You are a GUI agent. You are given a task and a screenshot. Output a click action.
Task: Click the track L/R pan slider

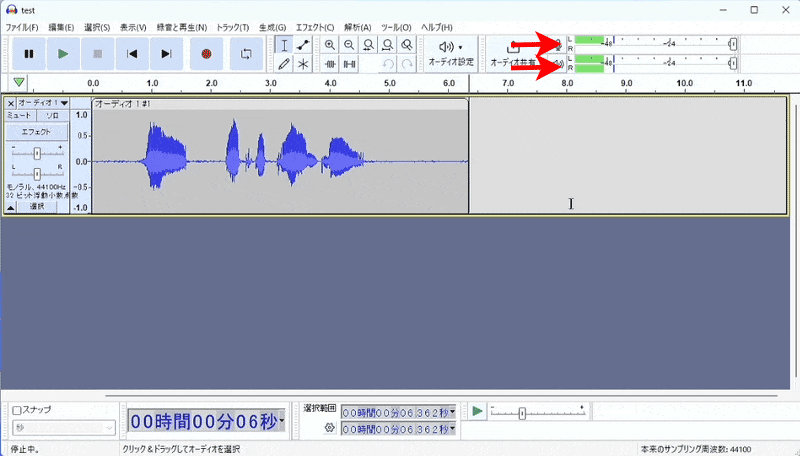pos(37,174)
